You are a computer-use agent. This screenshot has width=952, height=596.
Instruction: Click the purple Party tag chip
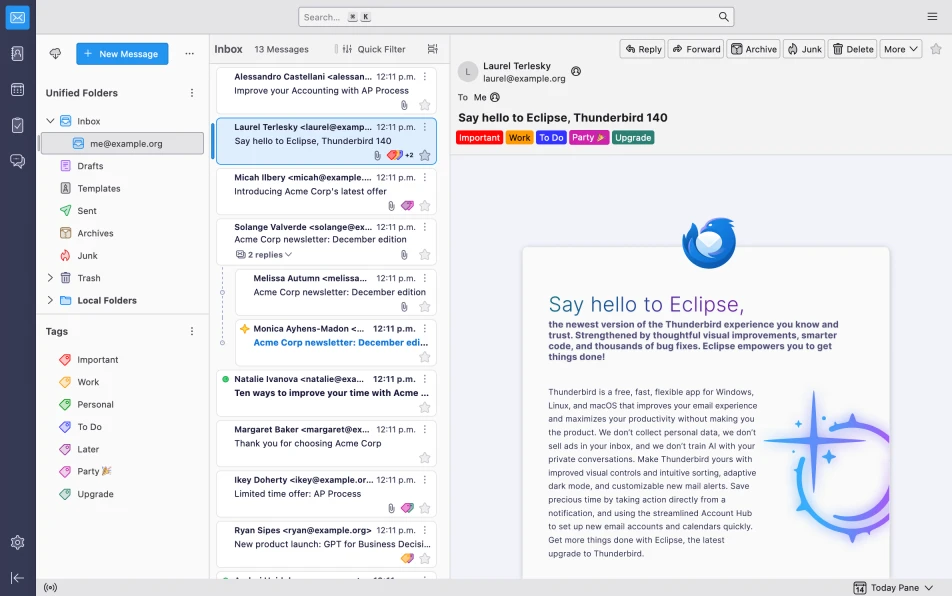click(590, 137)
